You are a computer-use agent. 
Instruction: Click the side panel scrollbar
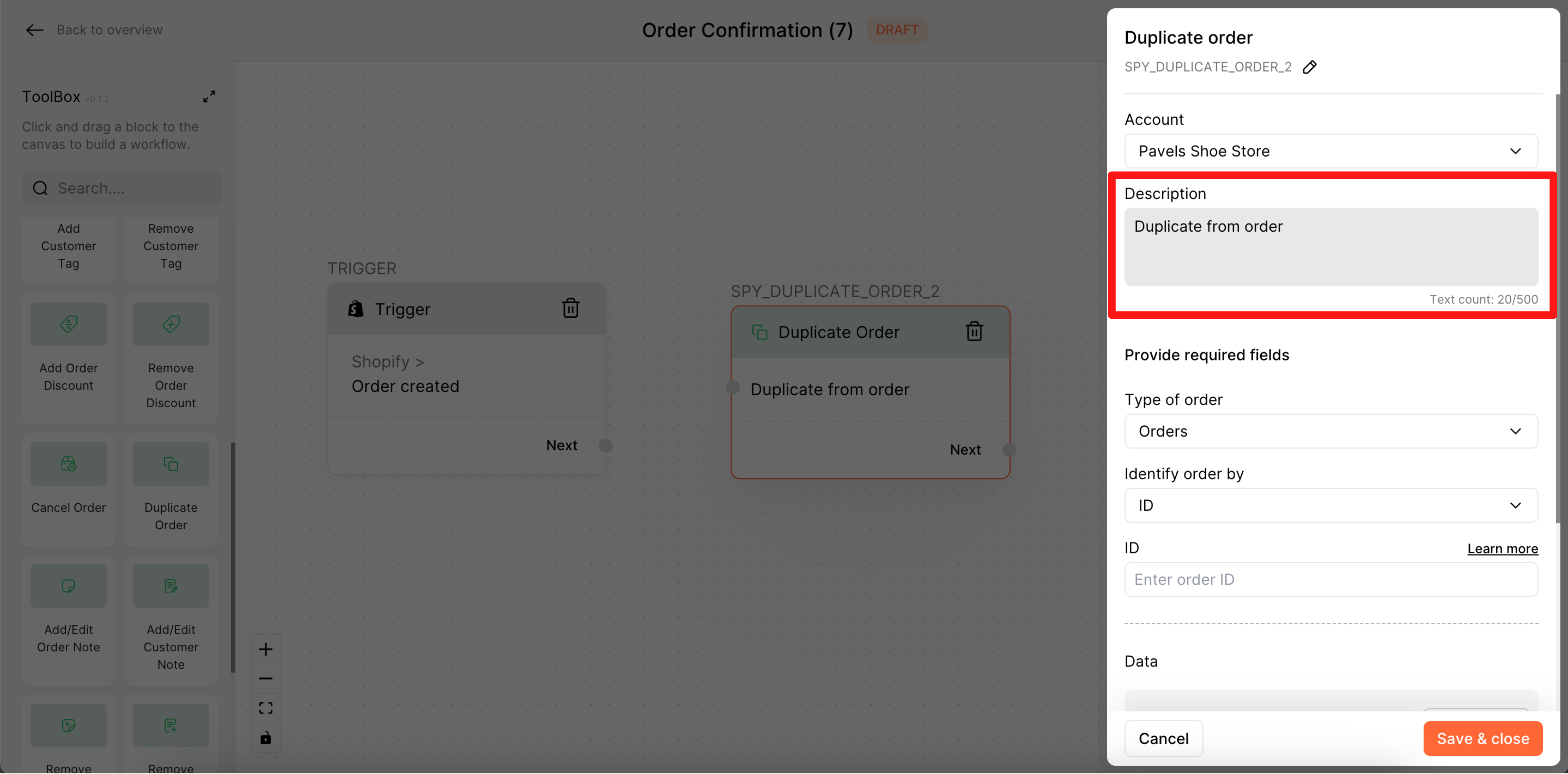point(1557,308)
